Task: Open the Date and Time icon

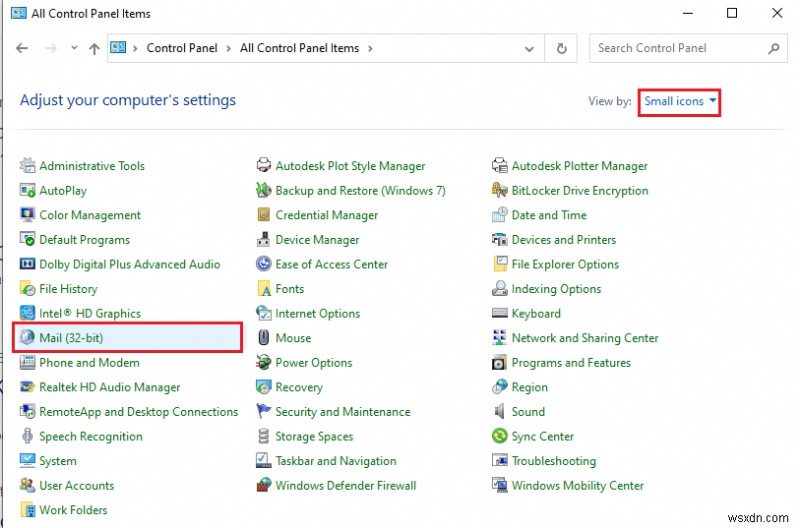Action: (499, 215)
